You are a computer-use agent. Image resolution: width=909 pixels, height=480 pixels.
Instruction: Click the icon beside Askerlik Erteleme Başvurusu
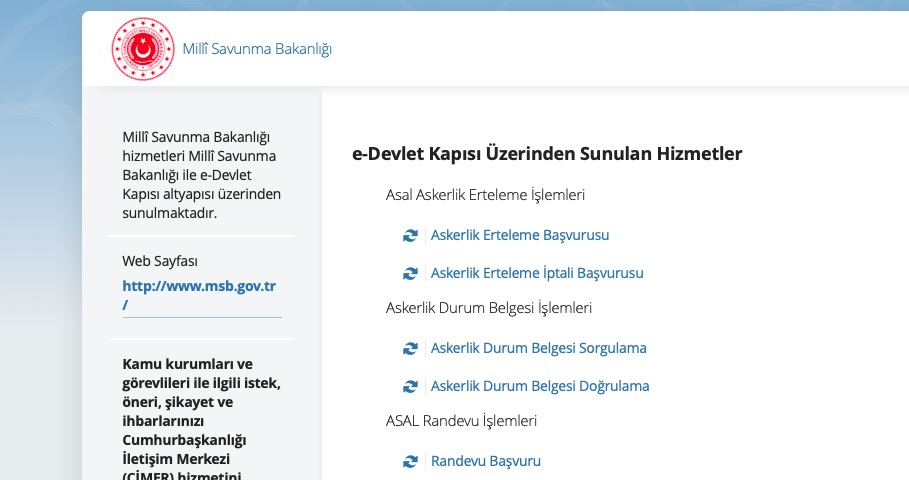point(409,236)
